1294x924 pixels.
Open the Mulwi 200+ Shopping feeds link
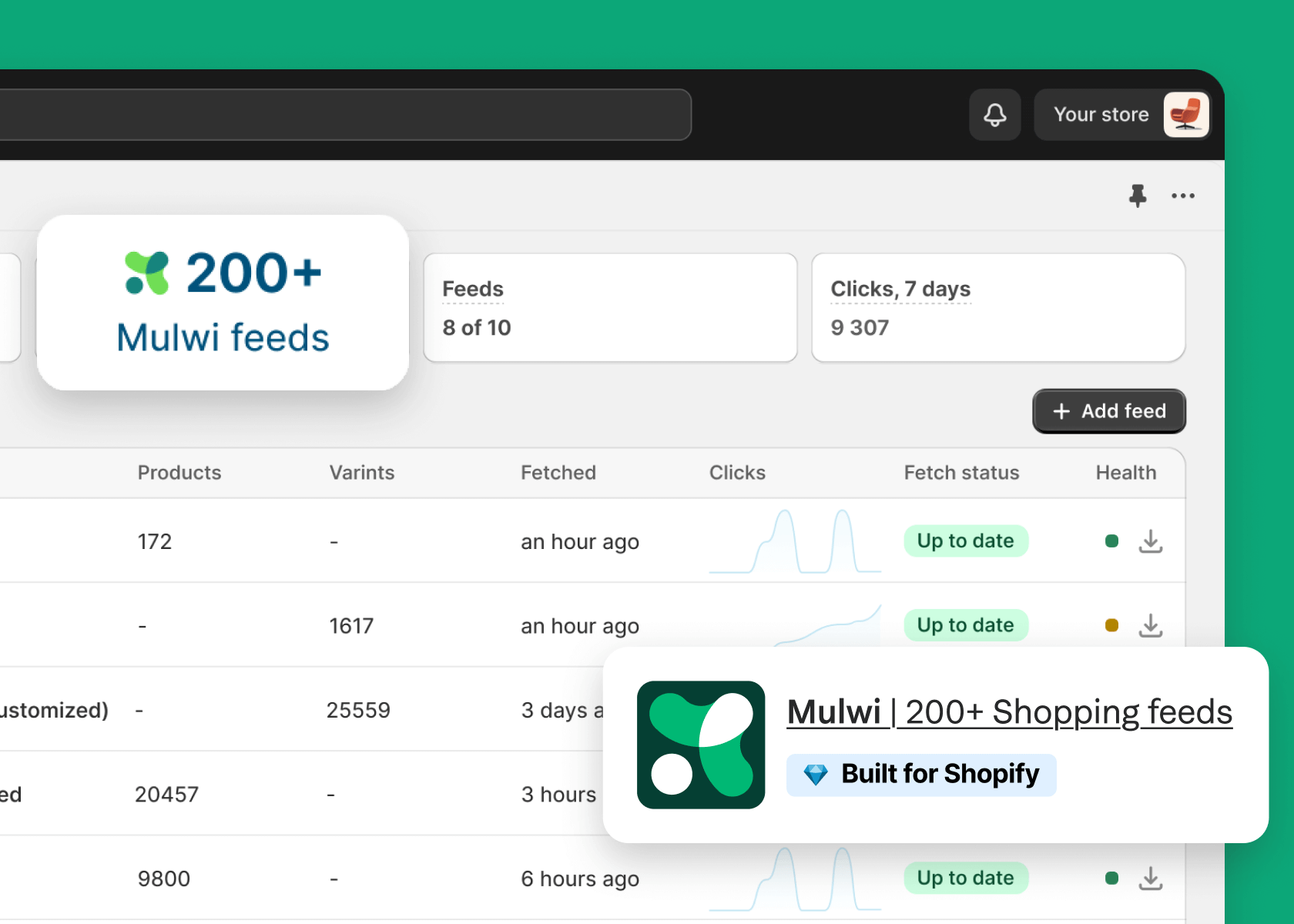[x=1009, y=712]
